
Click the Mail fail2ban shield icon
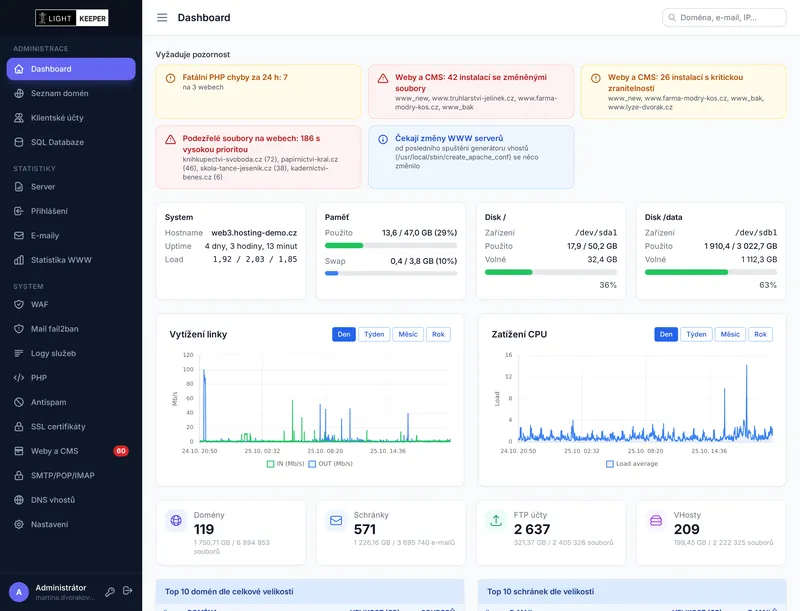[19, 329]
